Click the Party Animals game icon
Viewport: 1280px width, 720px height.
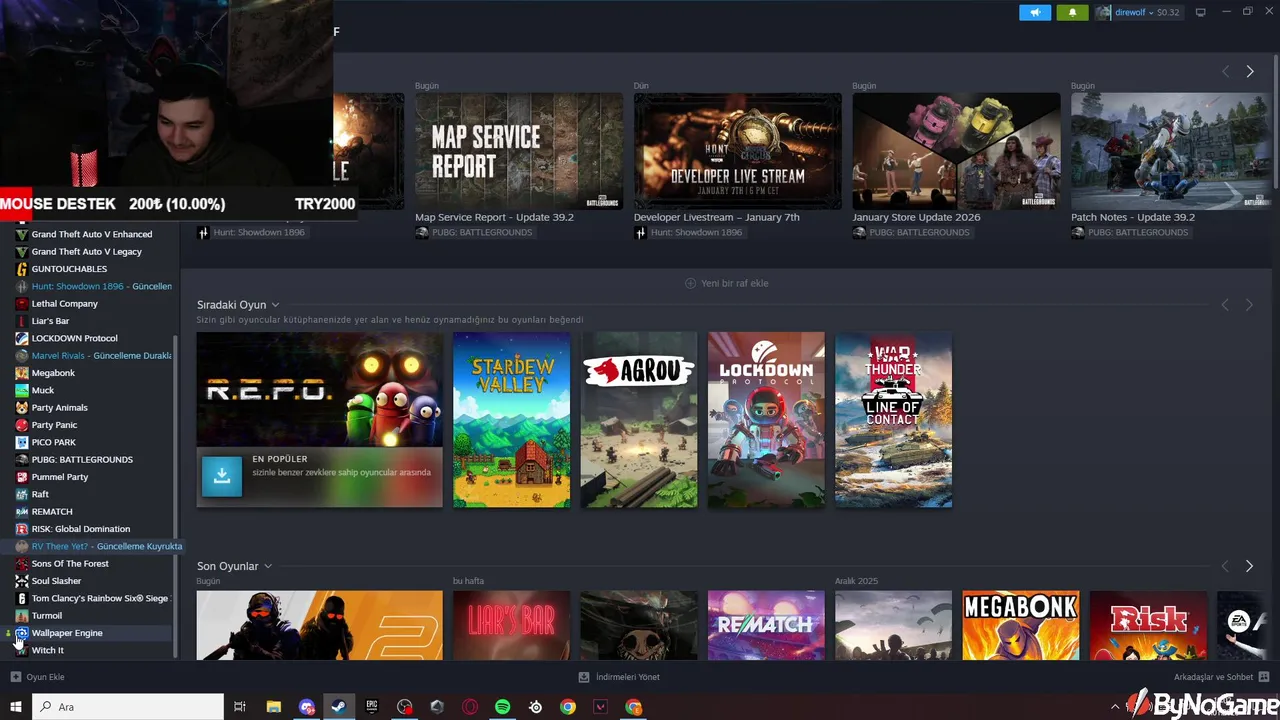22,408
